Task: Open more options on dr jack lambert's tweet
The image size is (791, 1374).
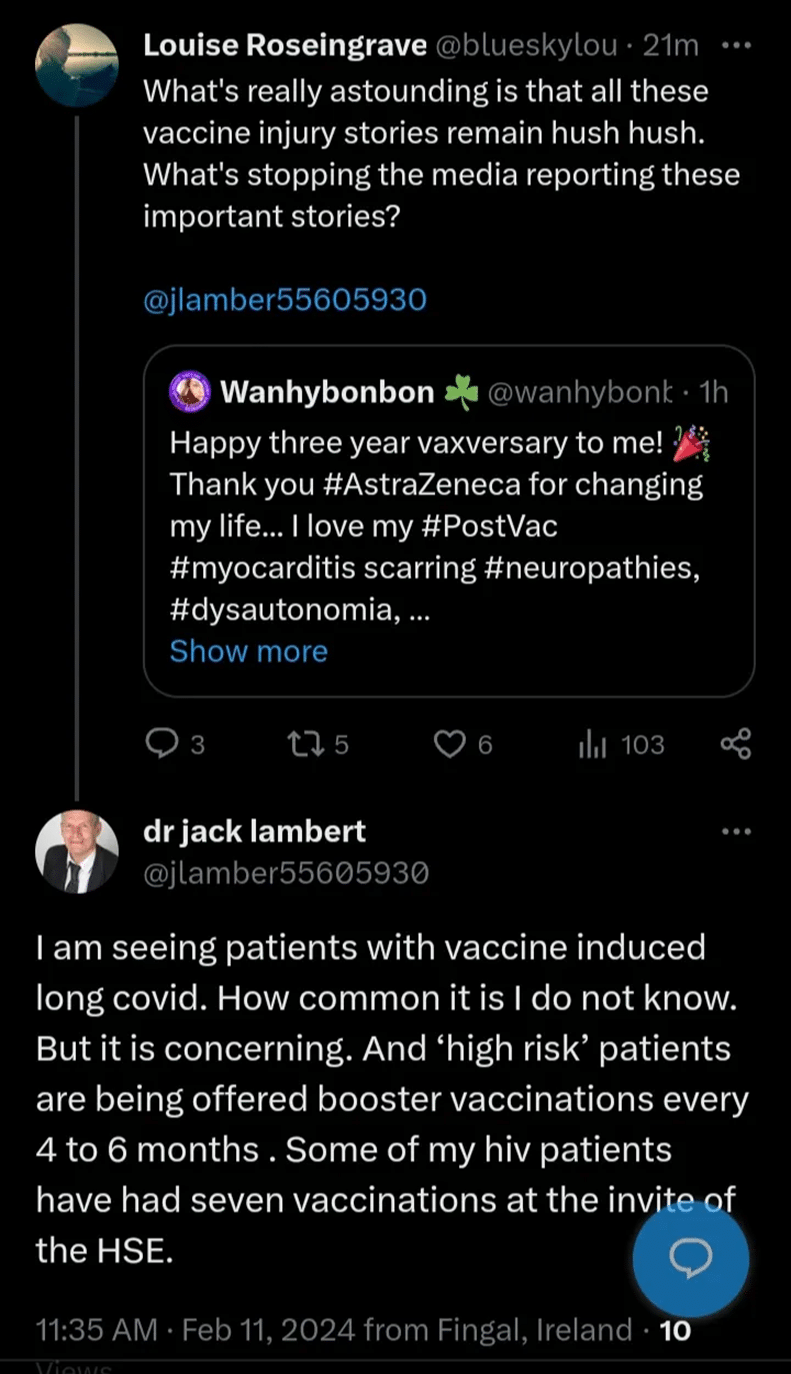Action: click(x=736, y=832)
